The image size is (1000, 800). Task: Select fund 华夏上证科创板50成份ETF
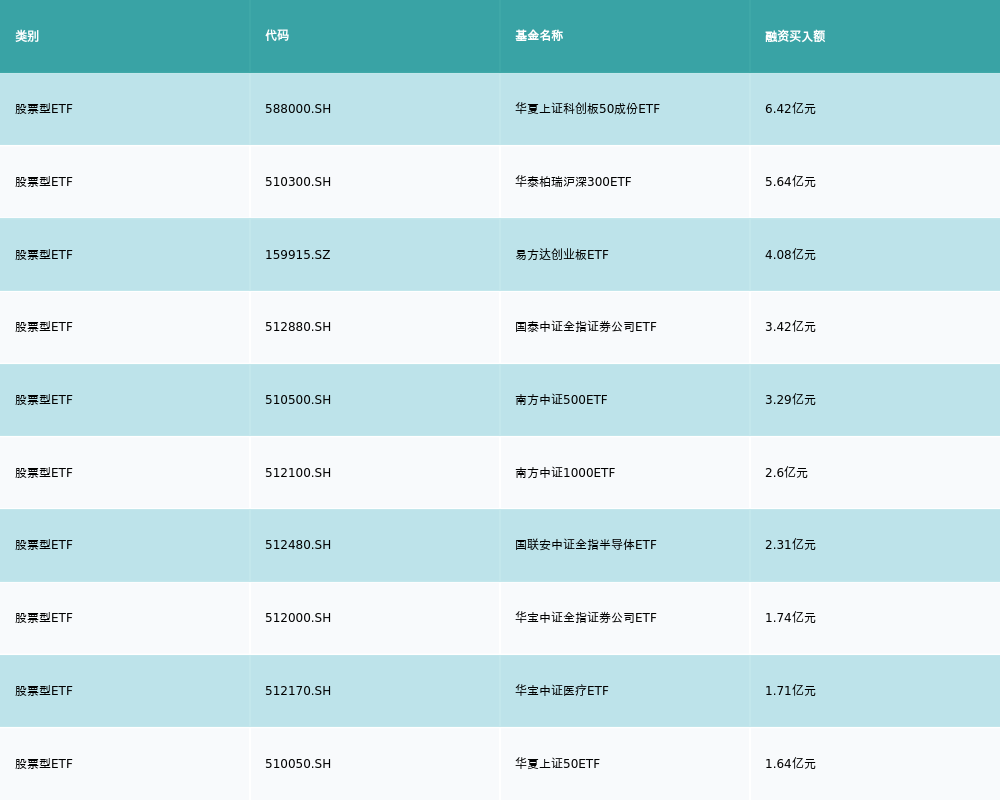point(587,109)
